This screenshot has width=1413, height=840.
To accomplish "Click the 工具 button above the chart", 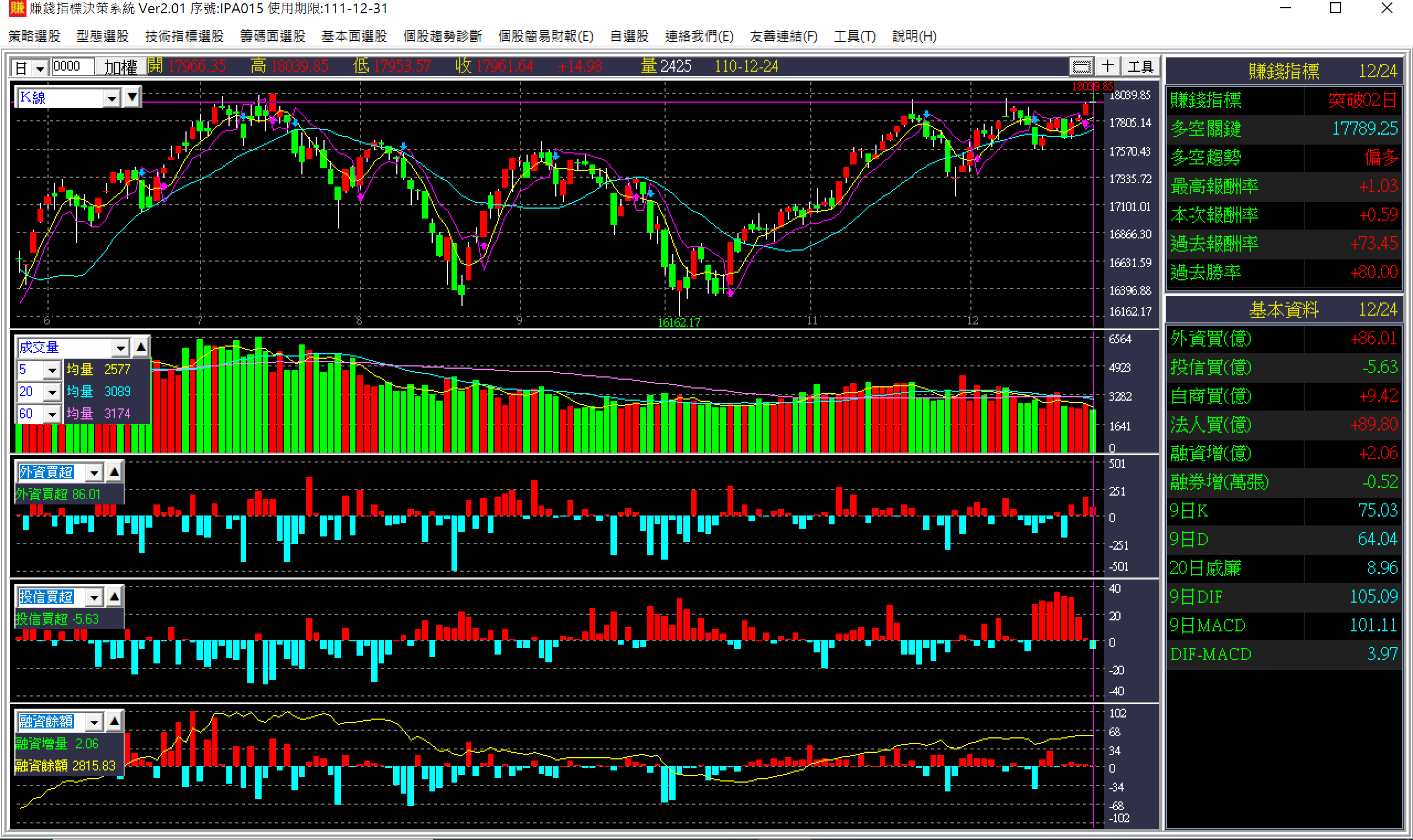I will click(x=1140, y=67).
